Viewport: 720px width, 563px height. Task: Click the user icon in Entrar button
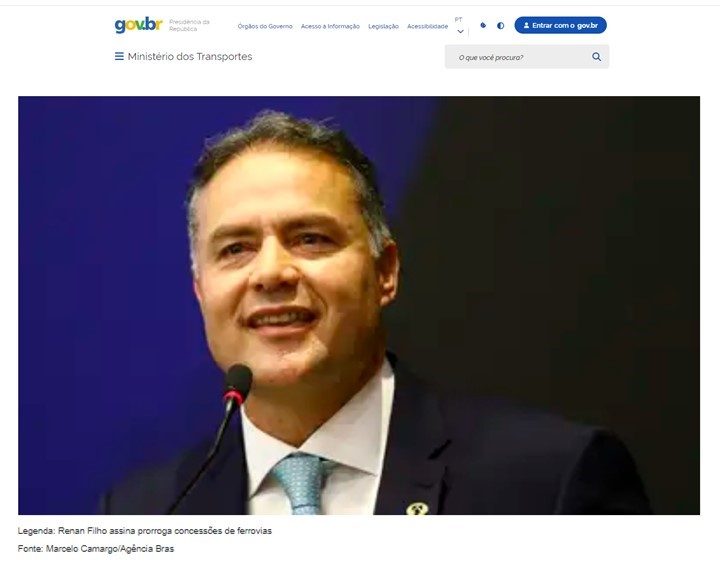pyautogui.click(x=526, y=26)
